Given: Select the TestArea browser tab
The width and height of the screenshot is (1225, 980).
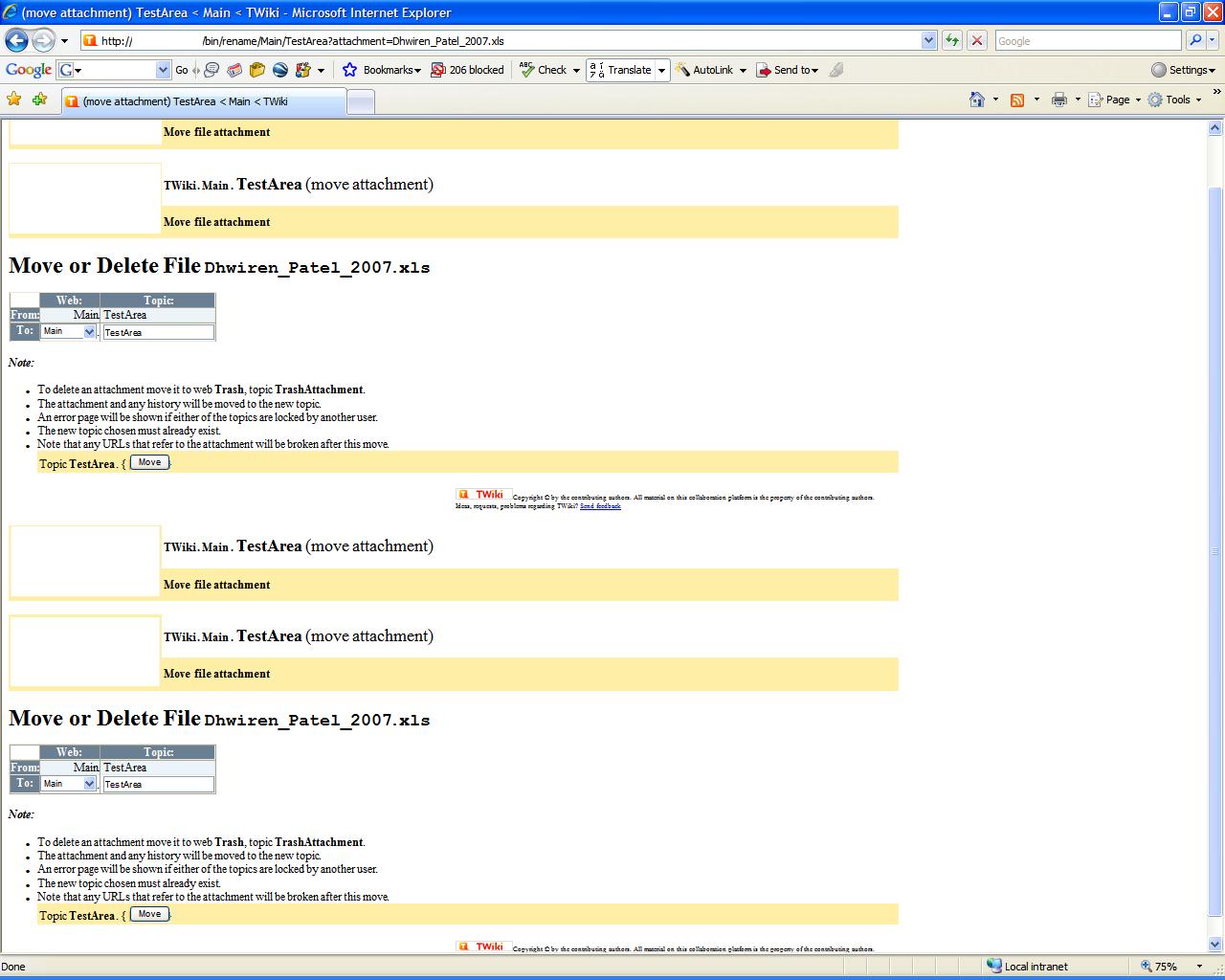Looking at the screenshot, I should (203, 101).
